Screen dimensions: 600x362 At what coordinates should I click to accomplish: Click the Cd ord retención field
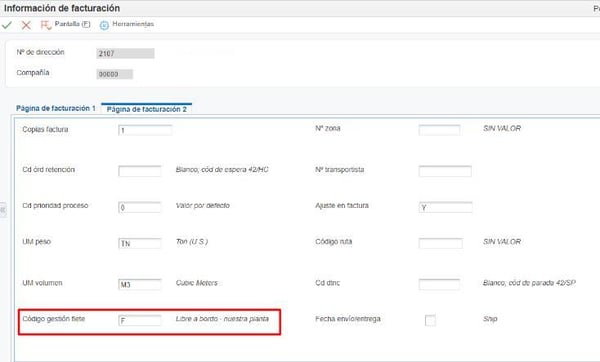pyautogui.click(x=140, y=171)
